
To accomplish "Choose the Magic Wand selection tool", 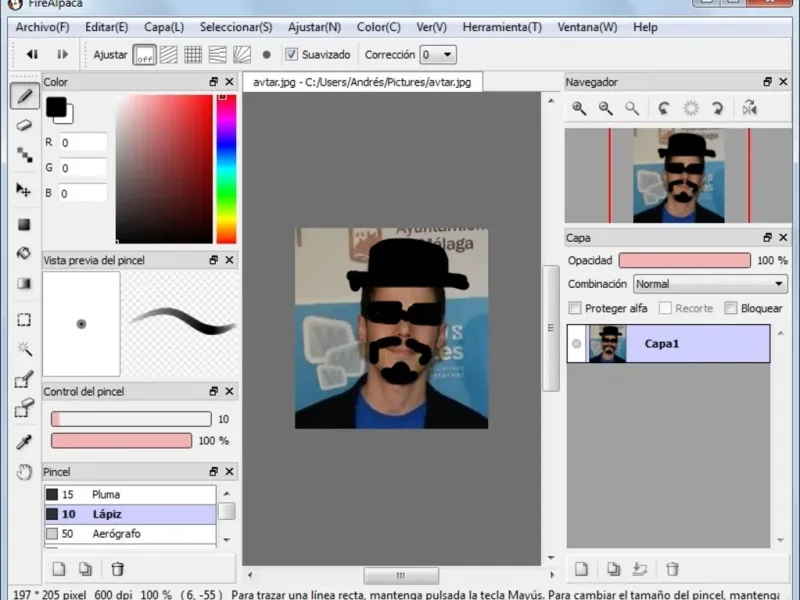I will click(x=25, y=349).
